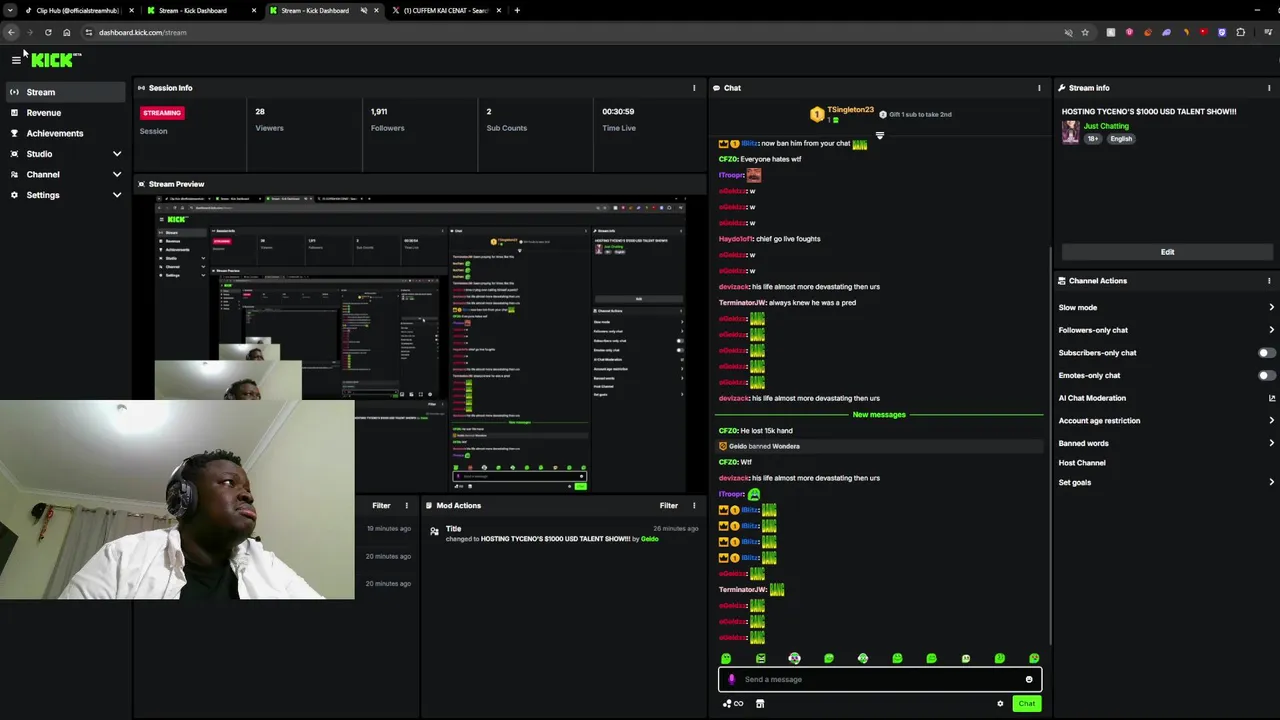Image resolution: width=1280 pixels, height=720 pixels.
Task: Open Account age restriction options
Action: click(1166, 421)
